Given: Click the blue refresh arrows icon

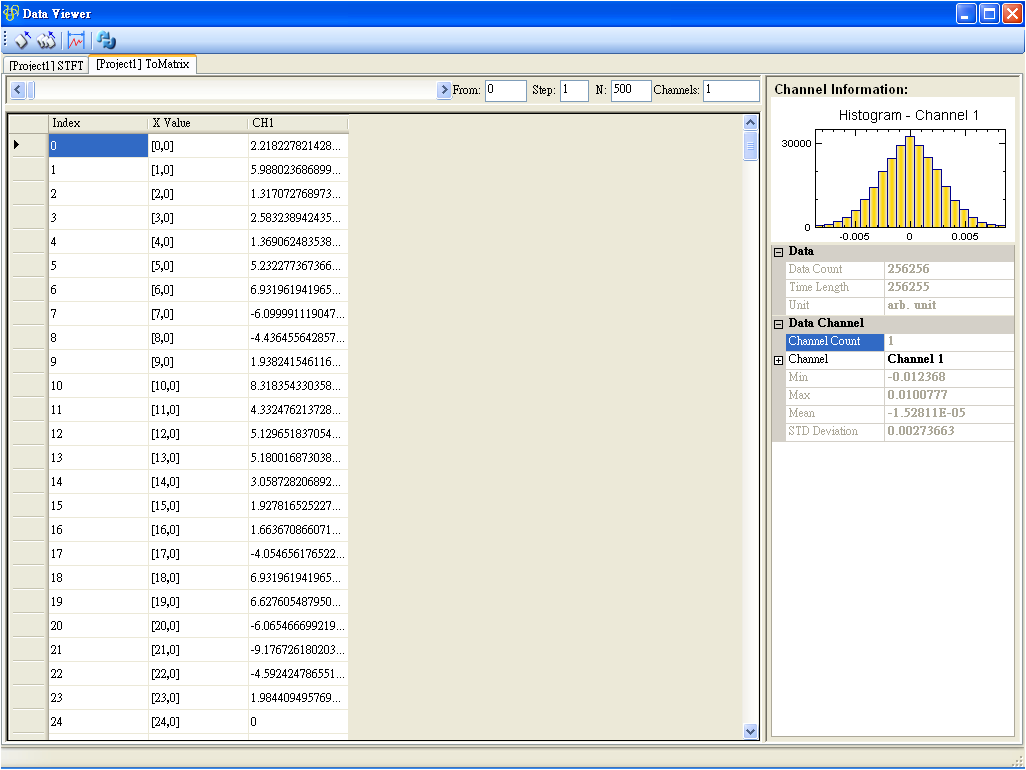Looking at the screenshot, I should coord(106,40).
